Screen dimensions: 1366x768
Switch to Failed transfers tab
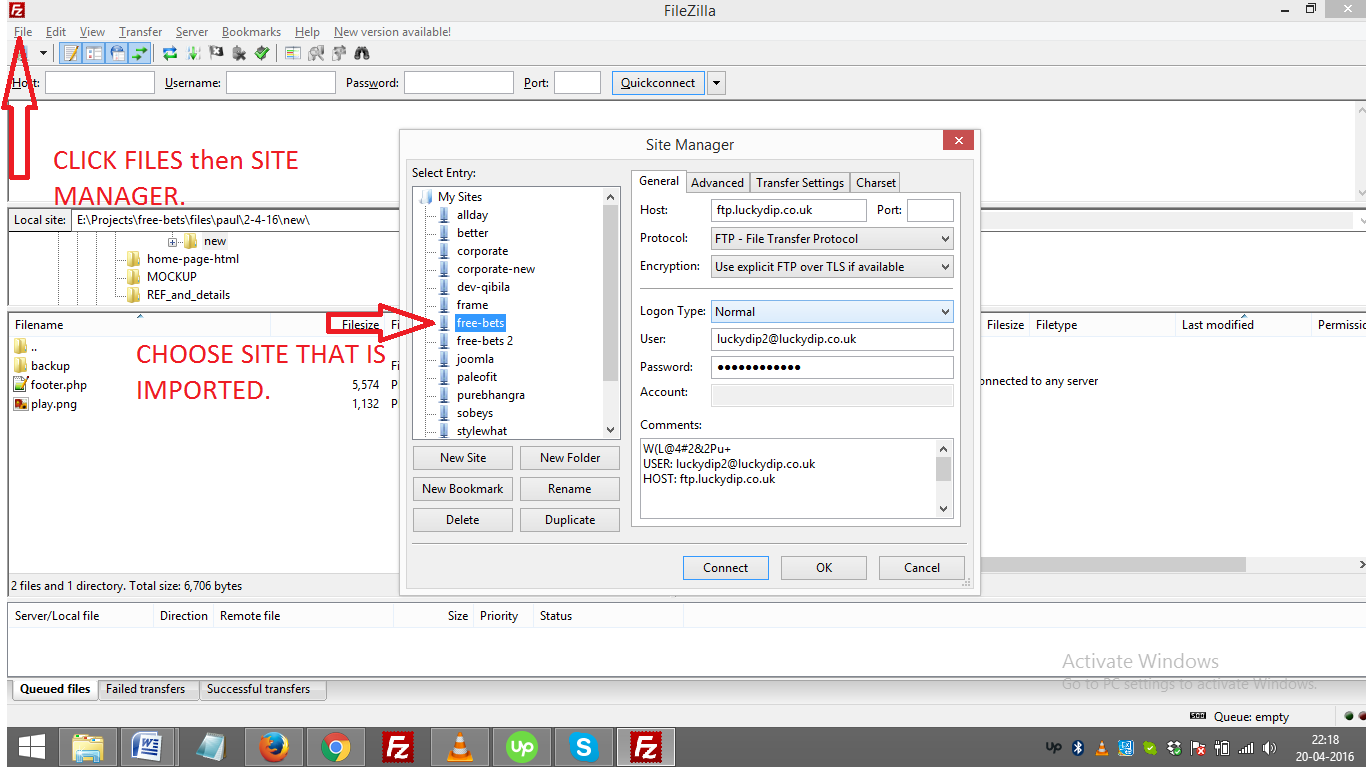click(146, 689)
